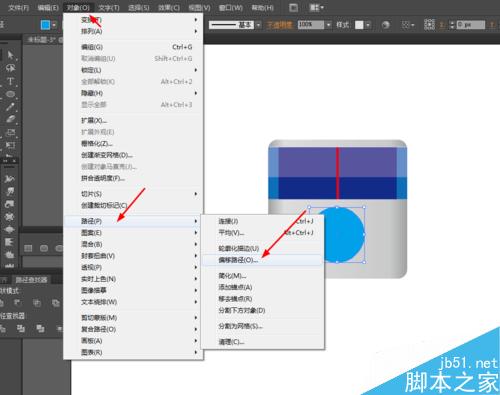Open the stroke style 基本 dropdown arrow
Screen dimensions: 500x395
point(258,25)
